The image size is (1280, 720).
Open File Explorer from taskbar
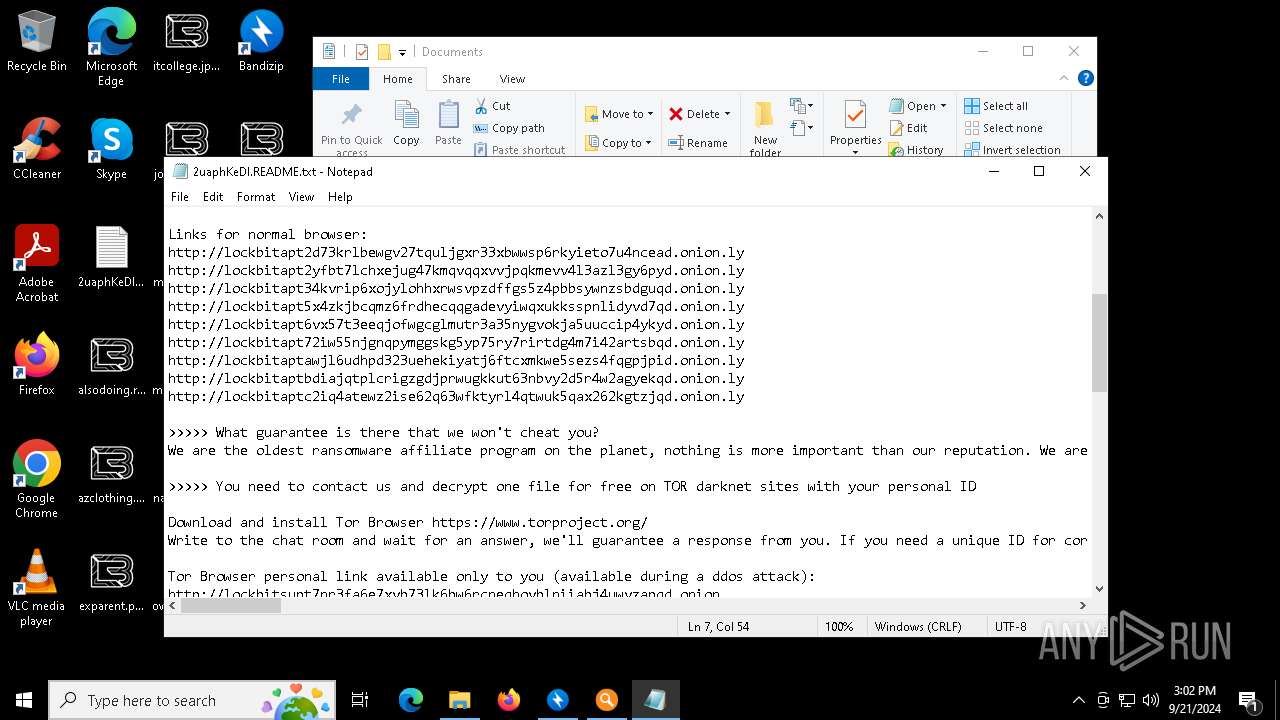click(459, 700)
